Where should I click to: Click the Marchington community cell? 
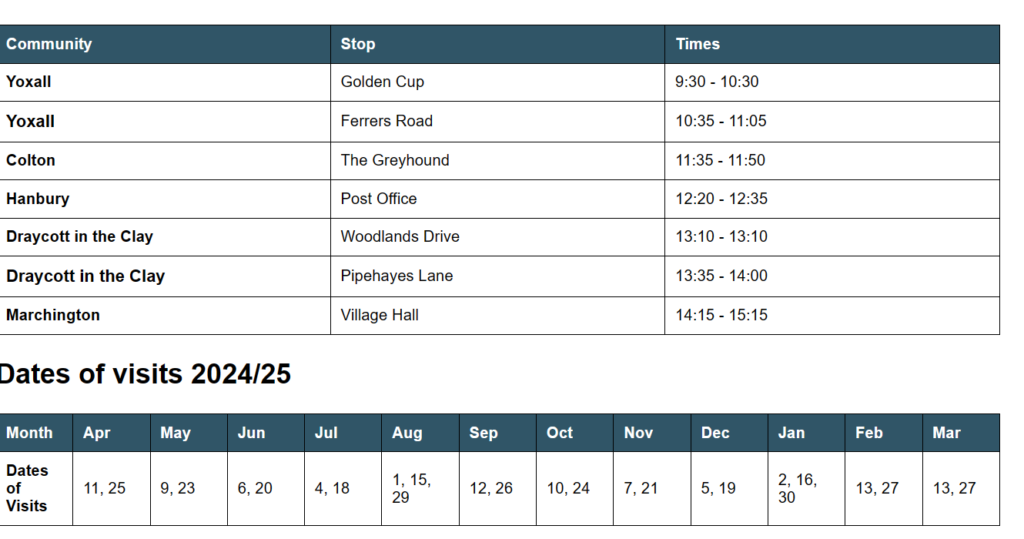click(x=165, y=316)
